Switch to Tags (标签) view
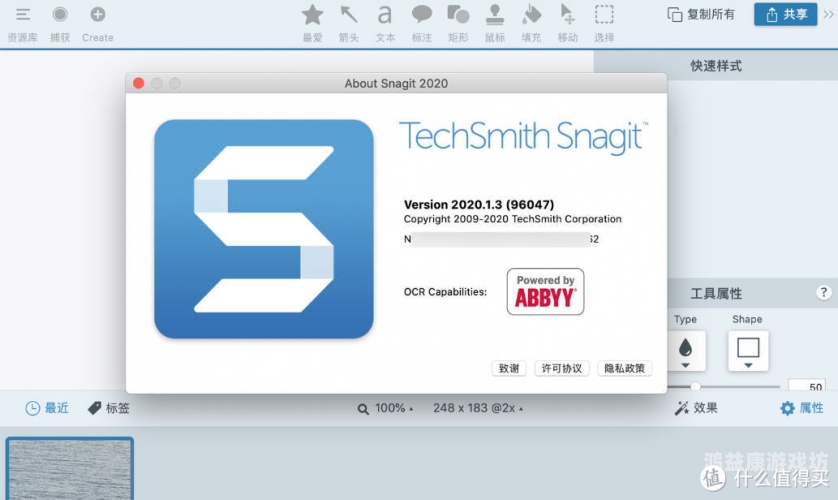This screenshot has height=500, width=838. pyautogui.click(x=108, y=408)
